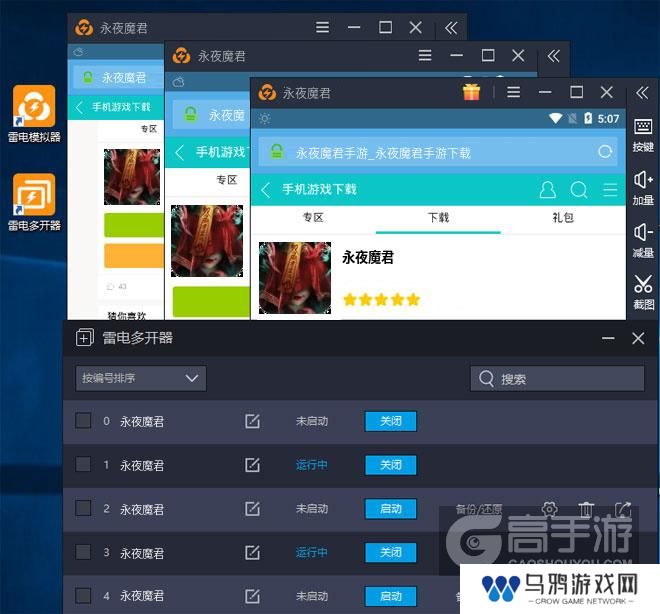Rename instance 1 via its edit icon
This screenshot has width=660, height=614.
pyautogui.click(x=252, y=465)
